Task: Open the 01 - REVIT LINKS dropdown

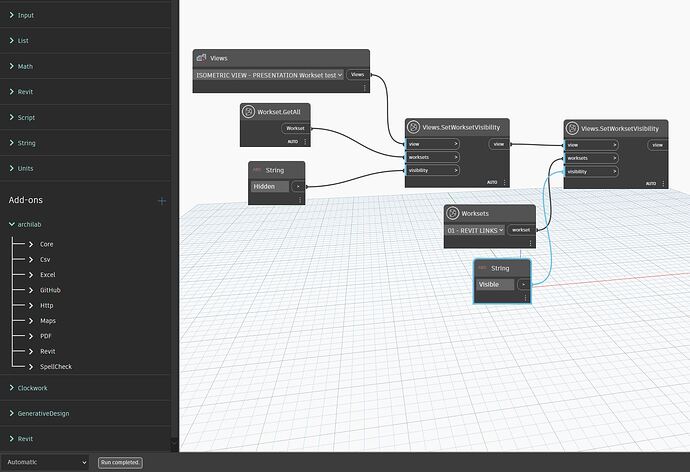Action: (x=475, y=231)
